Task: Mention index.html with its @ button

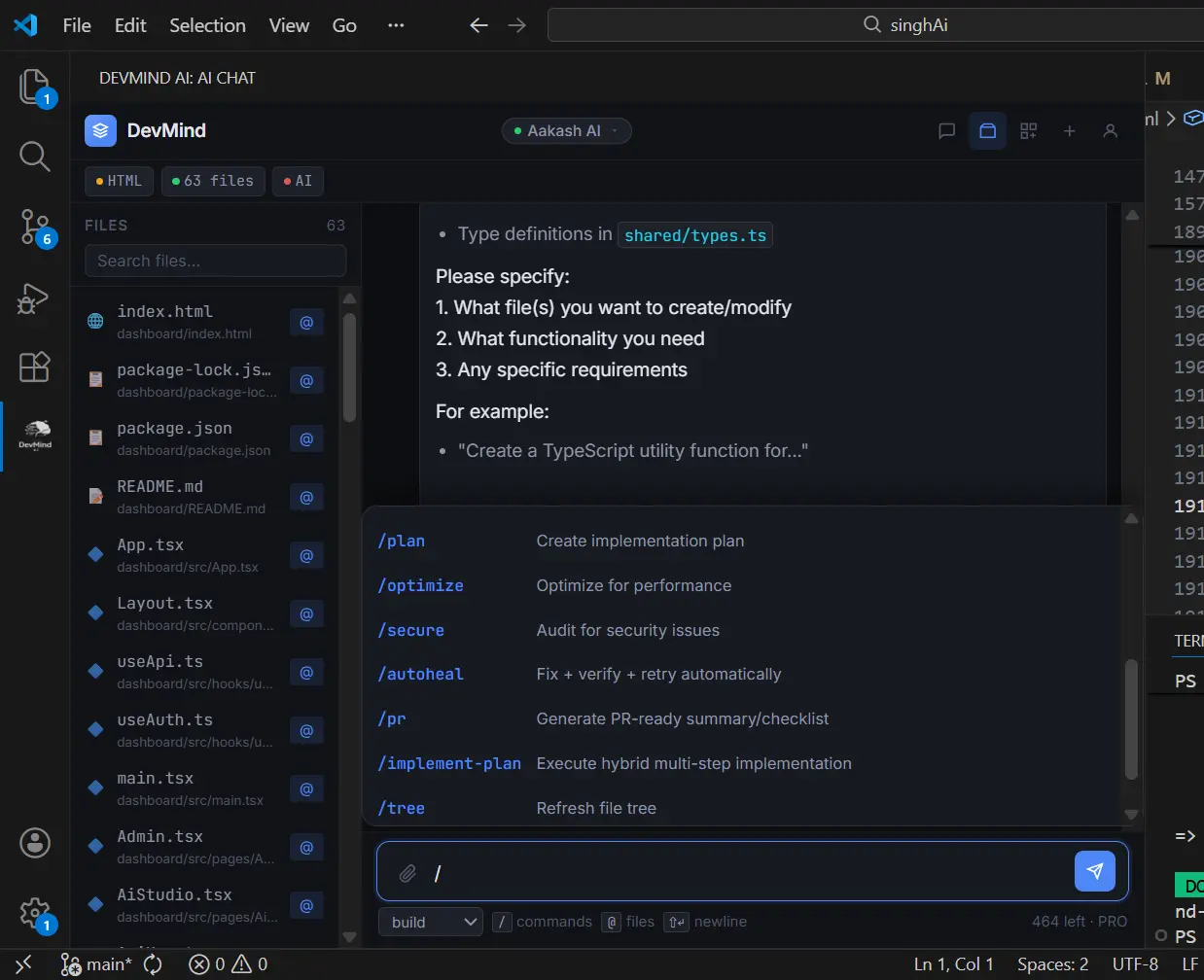Action: click(x=306, y=323)
